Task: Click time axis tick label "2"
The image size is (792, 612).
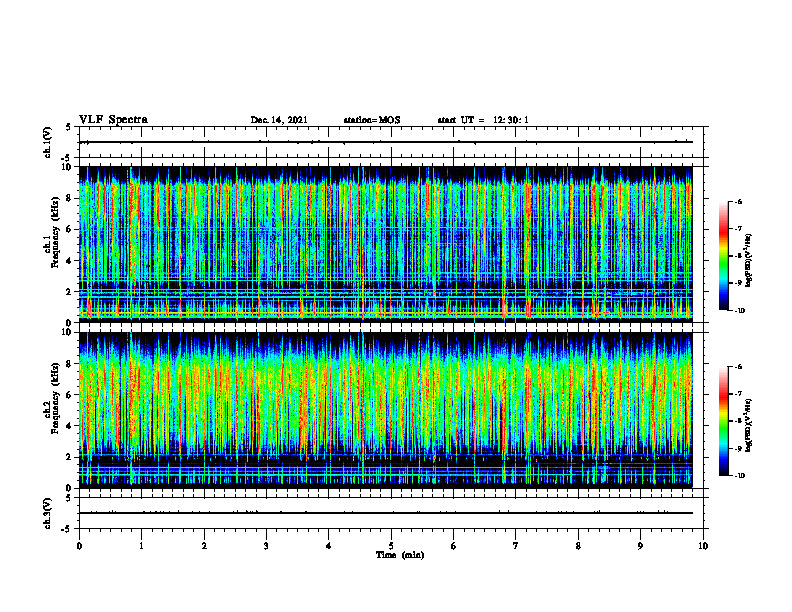Action: click(x=204, y=546)
